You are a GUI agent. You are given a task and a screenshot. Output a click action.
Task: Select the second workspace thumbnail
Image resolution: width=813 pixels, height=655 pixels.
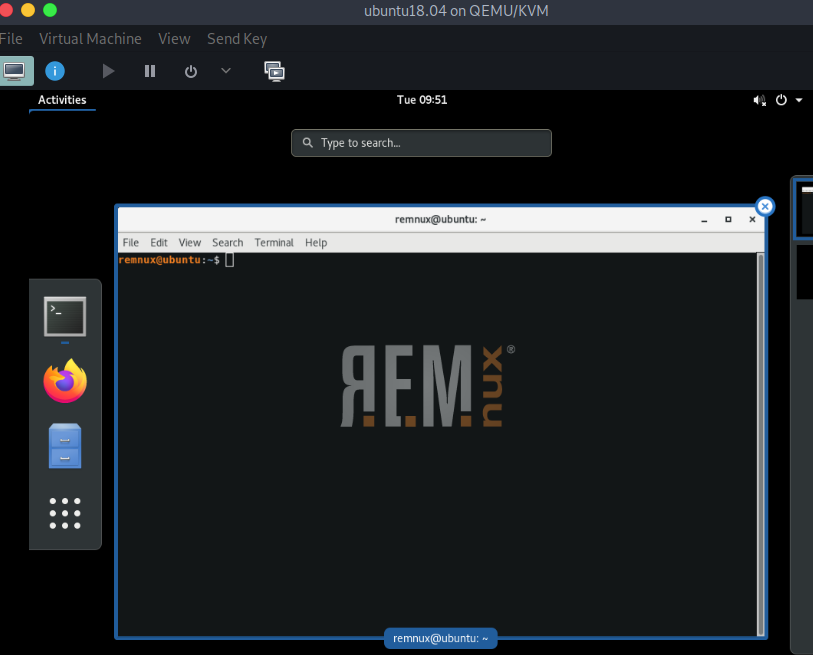point(805,272)
